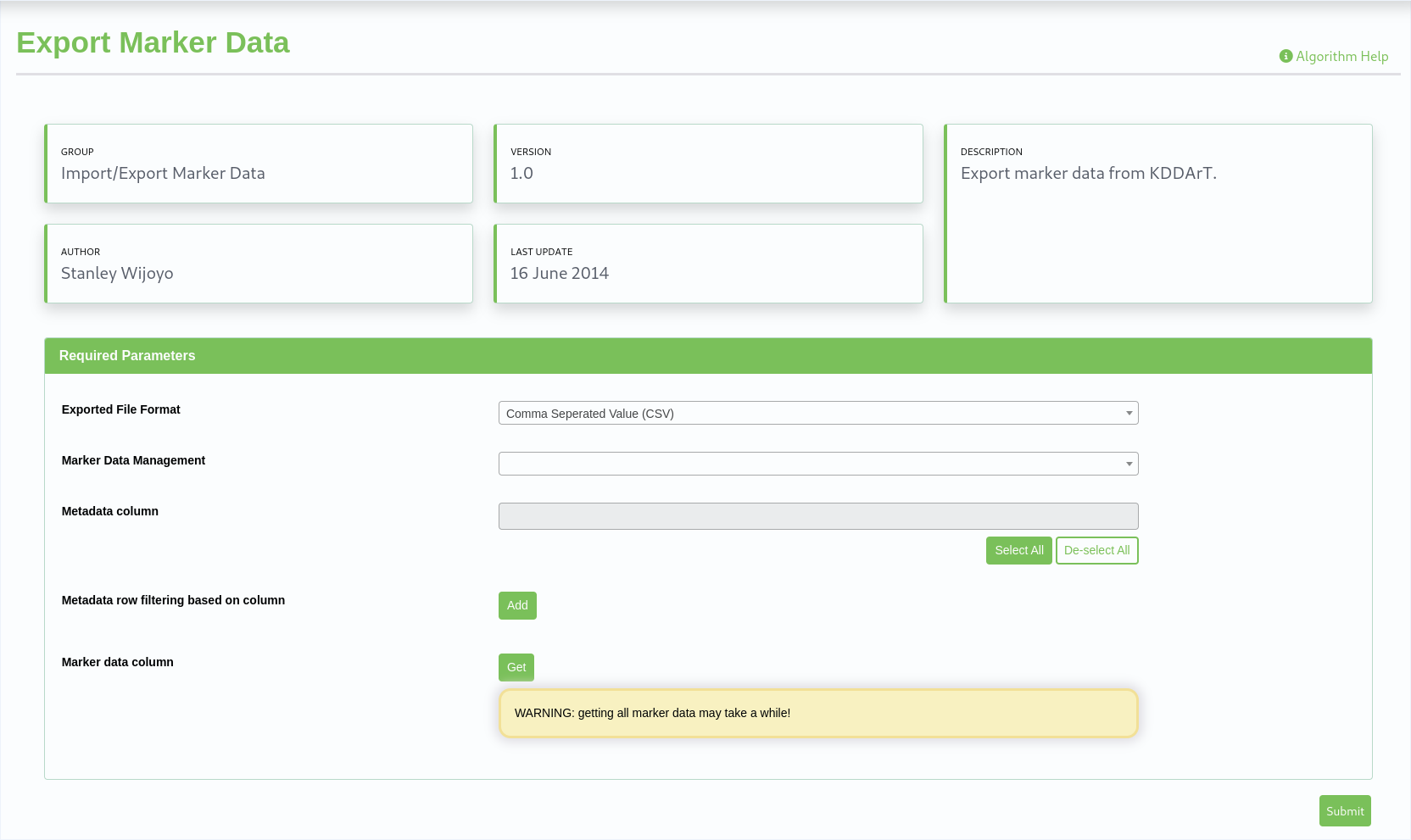Add a metadata row filter
The height and width of the screenshot is (840, 1411).
click(x=517, y=605)
